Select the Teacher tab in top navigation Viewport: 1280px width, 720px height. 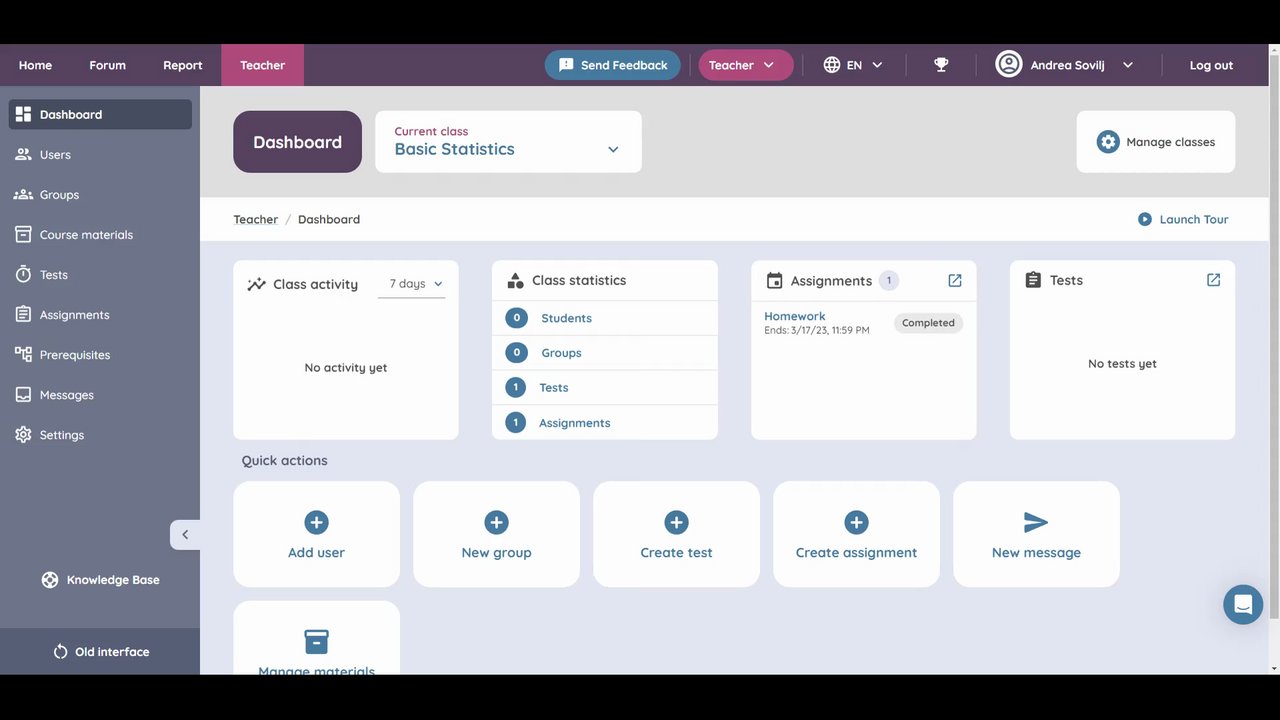coord(262,65)
